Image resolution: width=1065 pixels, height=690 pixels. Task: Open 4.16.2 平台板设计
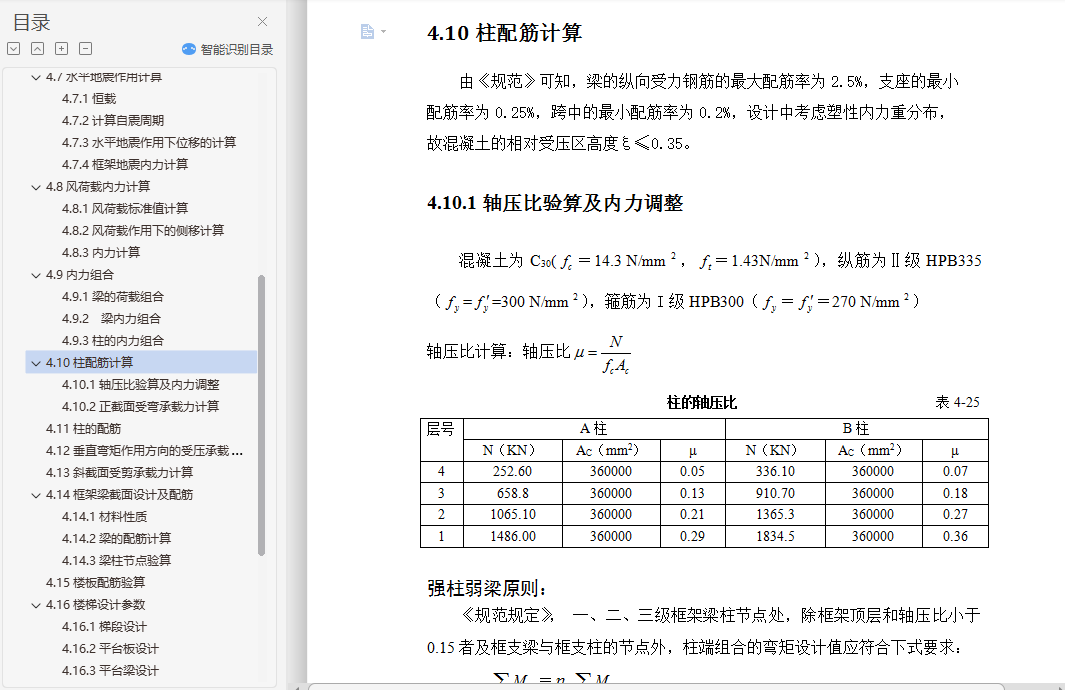pos(110,649)
